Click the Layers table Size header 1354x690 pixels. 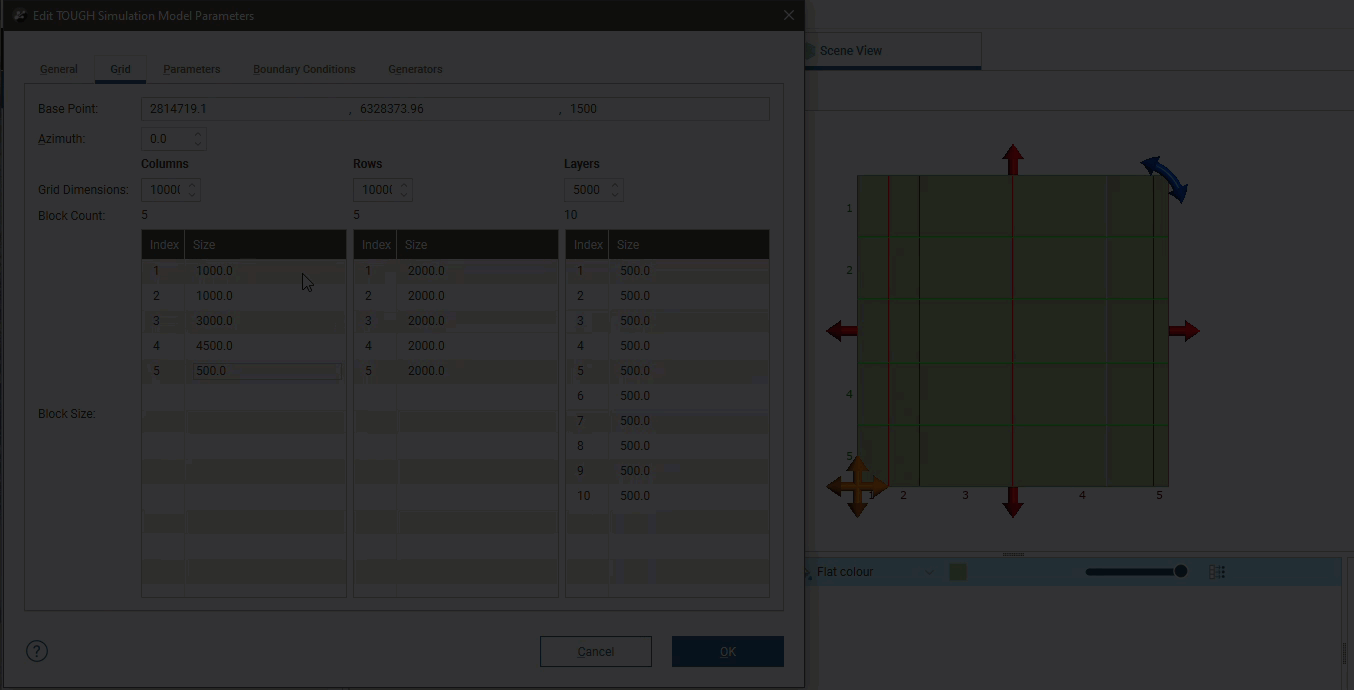689,245
